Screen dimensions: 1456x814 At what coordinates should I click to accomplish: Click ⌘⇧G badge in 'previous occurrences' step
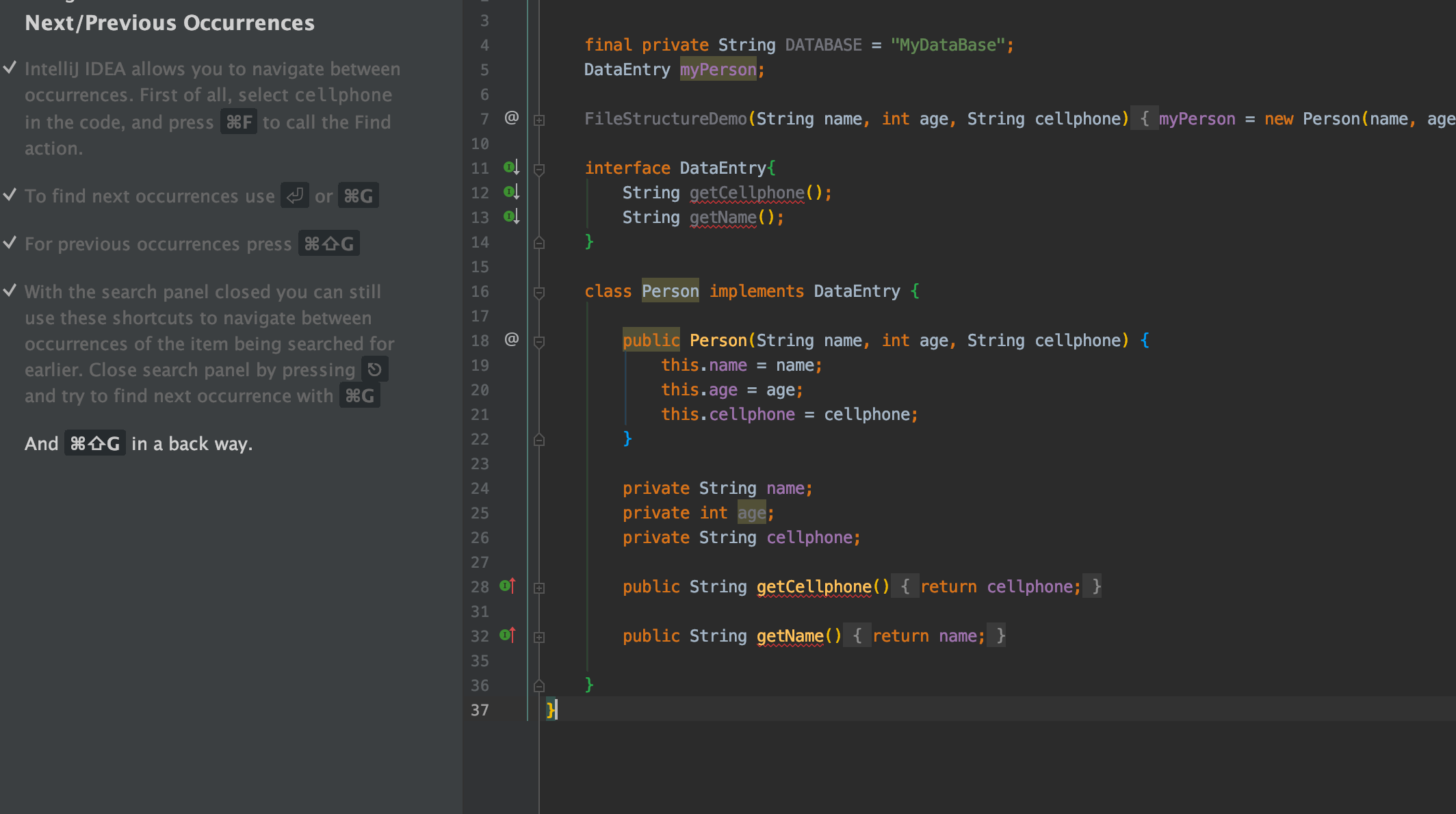click(329, 244)
